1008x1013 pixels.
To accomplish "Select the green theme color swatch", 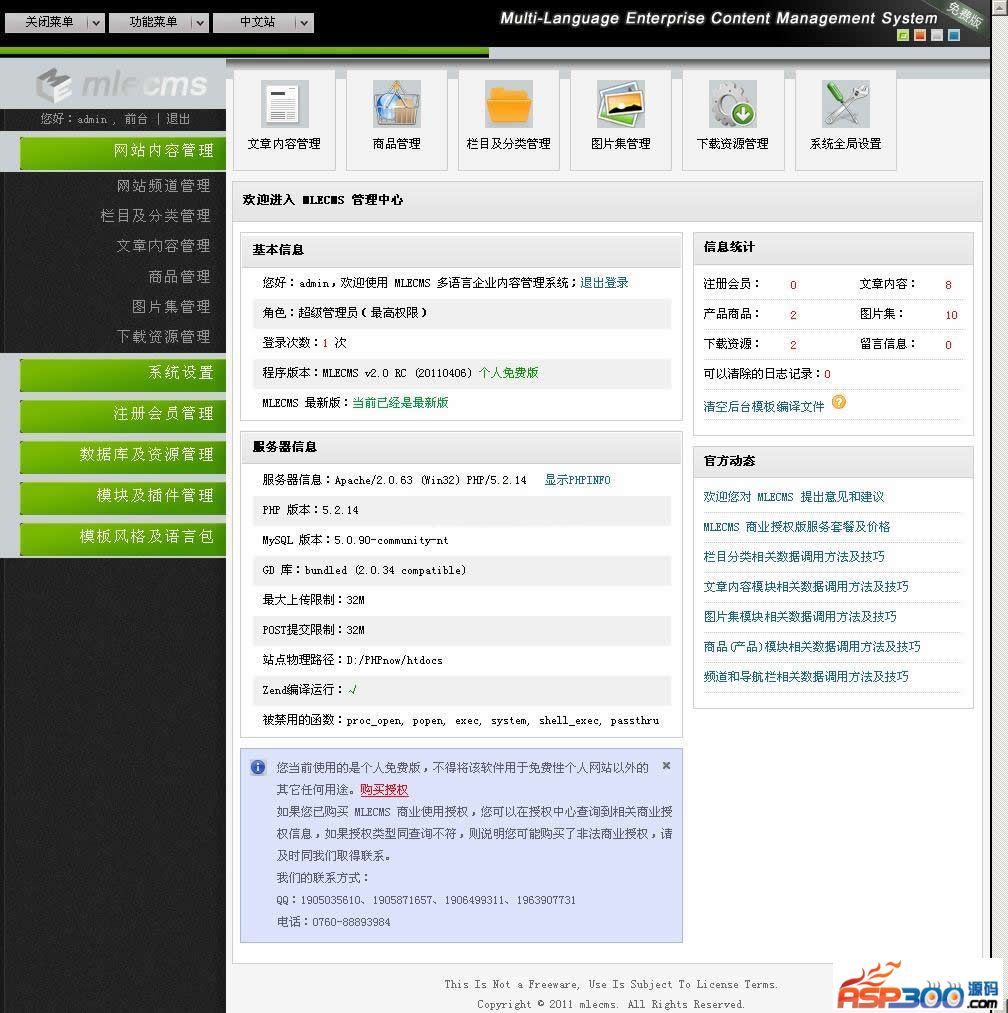I will (x=903, y=36).
